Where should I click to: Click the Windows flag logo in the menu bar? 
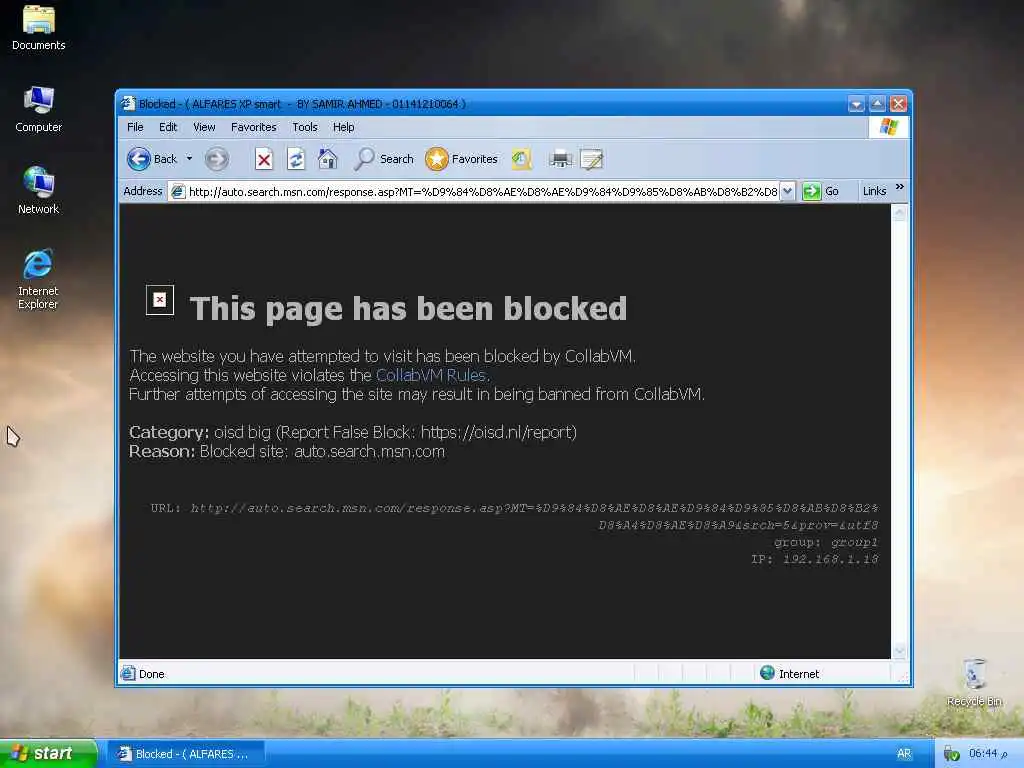coord(889,127)
